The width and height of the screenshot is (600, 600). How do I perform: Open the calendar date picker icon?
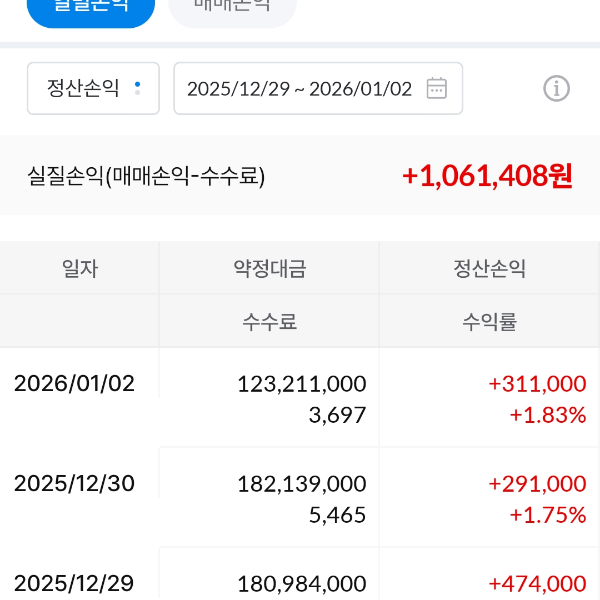(437, 88)
